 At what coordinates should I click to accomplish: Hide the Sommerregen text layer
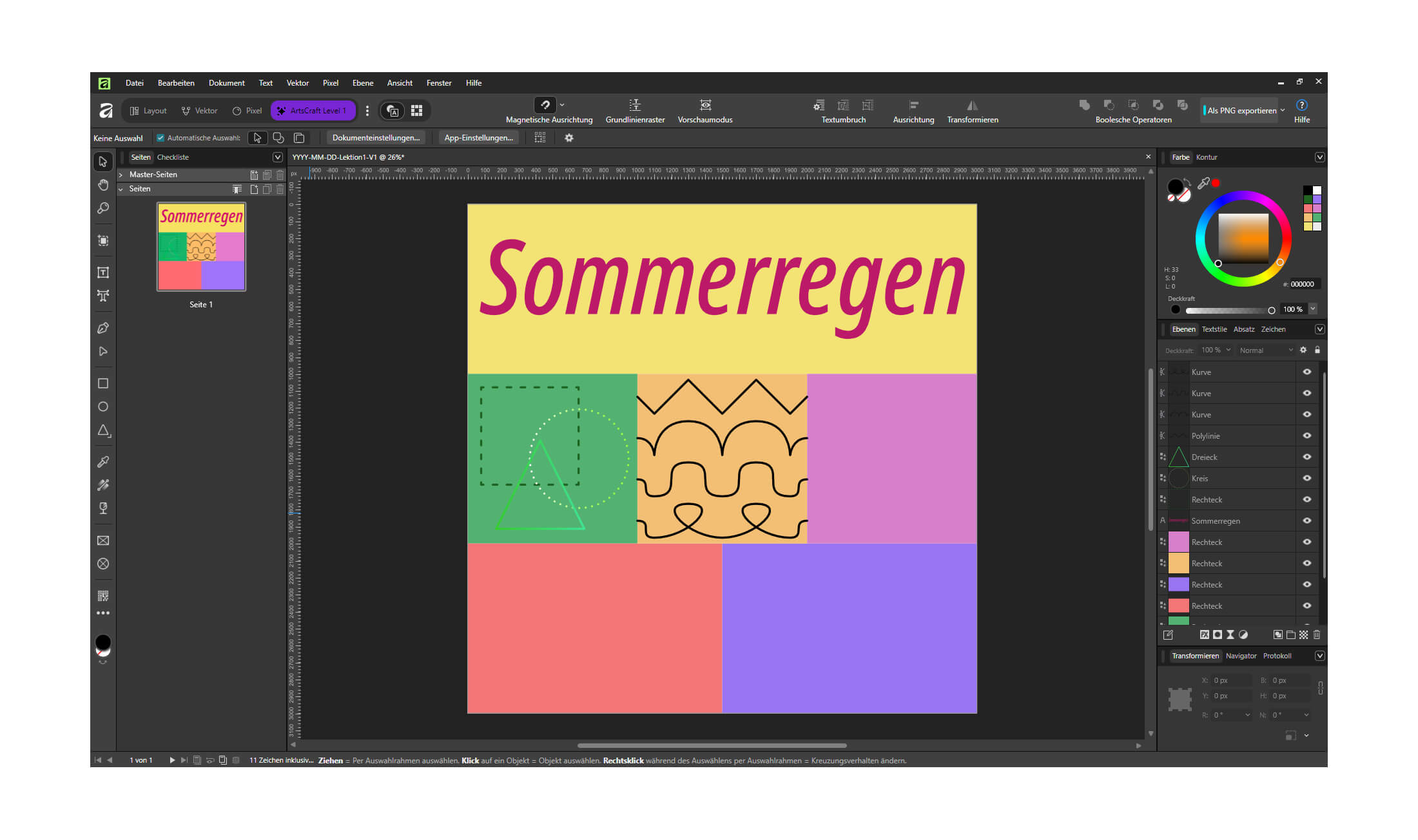(1306, 520)
